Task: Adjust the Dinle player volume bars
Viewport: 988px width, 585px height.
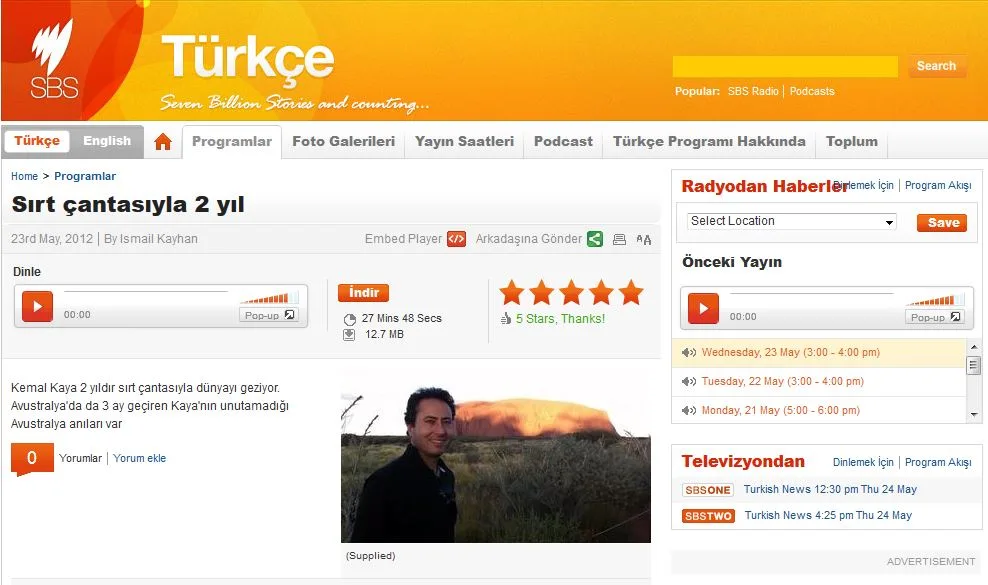Action: [269, 298]
